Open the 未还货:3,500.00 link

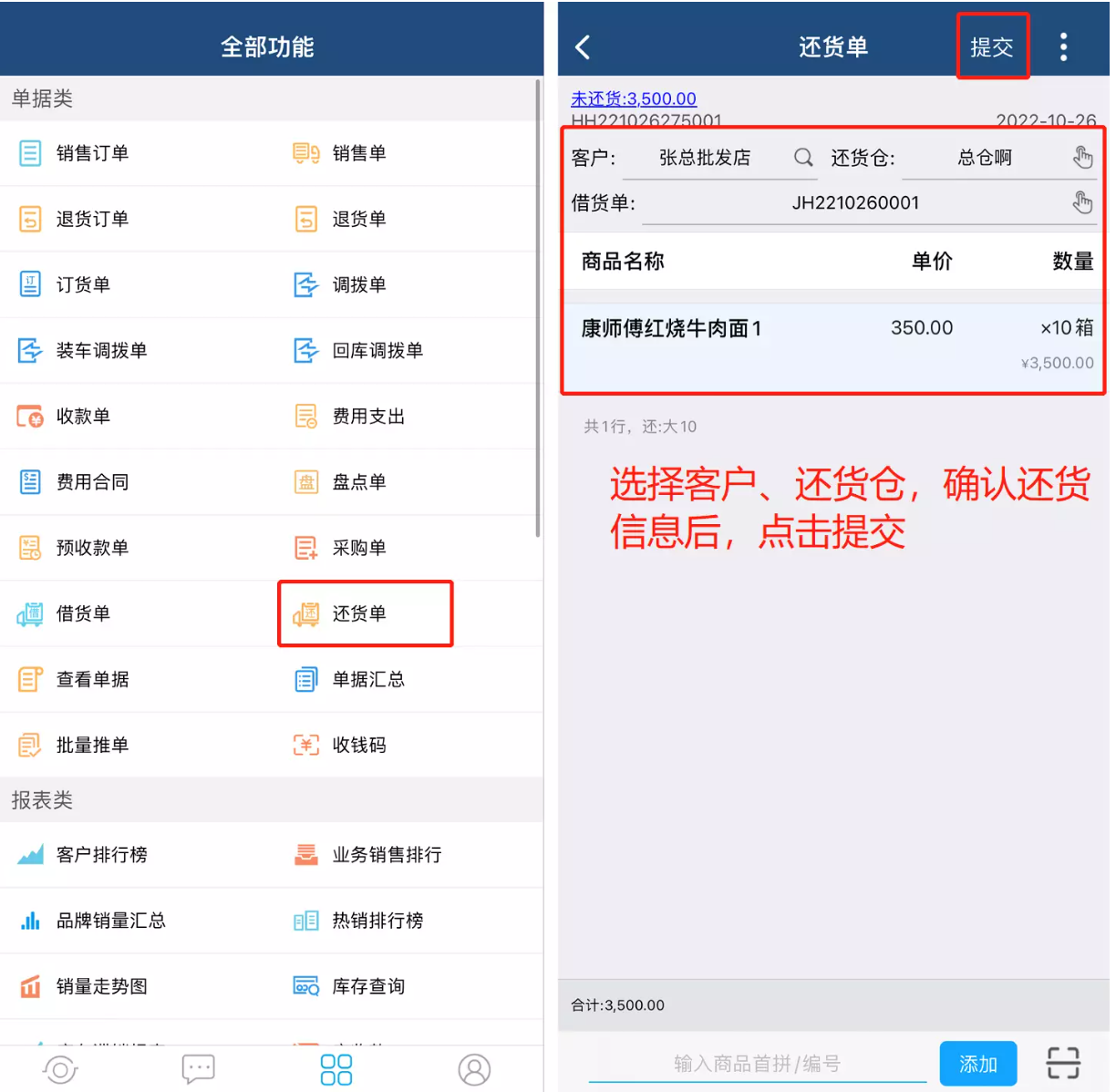pos(634,98)
